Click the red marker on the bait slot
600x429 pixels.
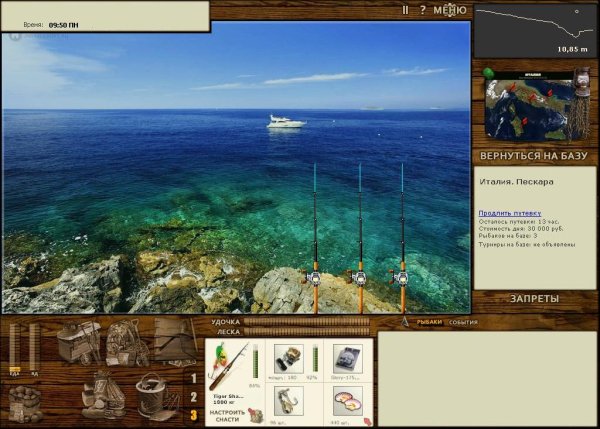[x=368, y=422]
